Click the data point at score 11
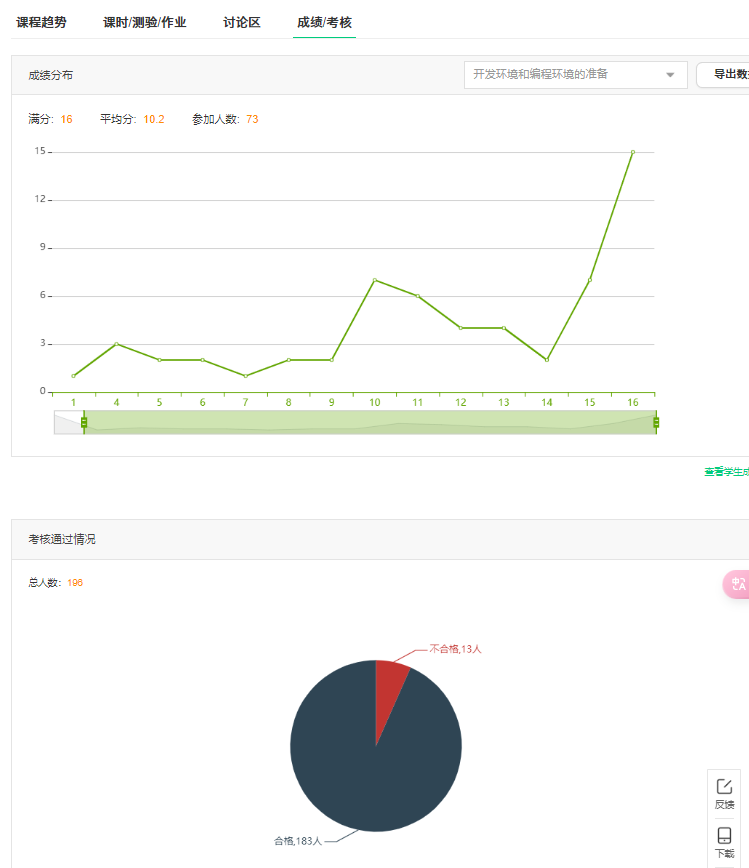This screenshot has height=868, width=749. 418,296
